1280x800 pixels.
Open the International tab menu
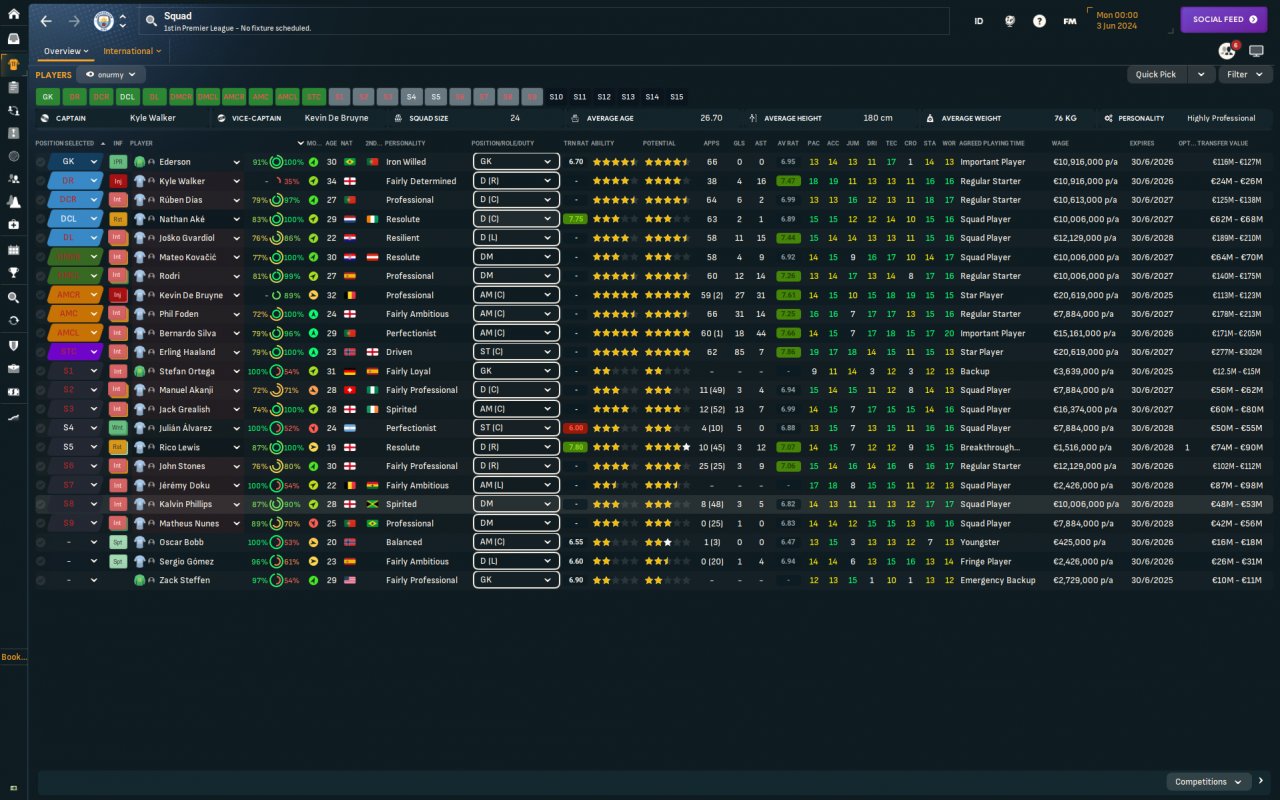(x=132, y=51)
